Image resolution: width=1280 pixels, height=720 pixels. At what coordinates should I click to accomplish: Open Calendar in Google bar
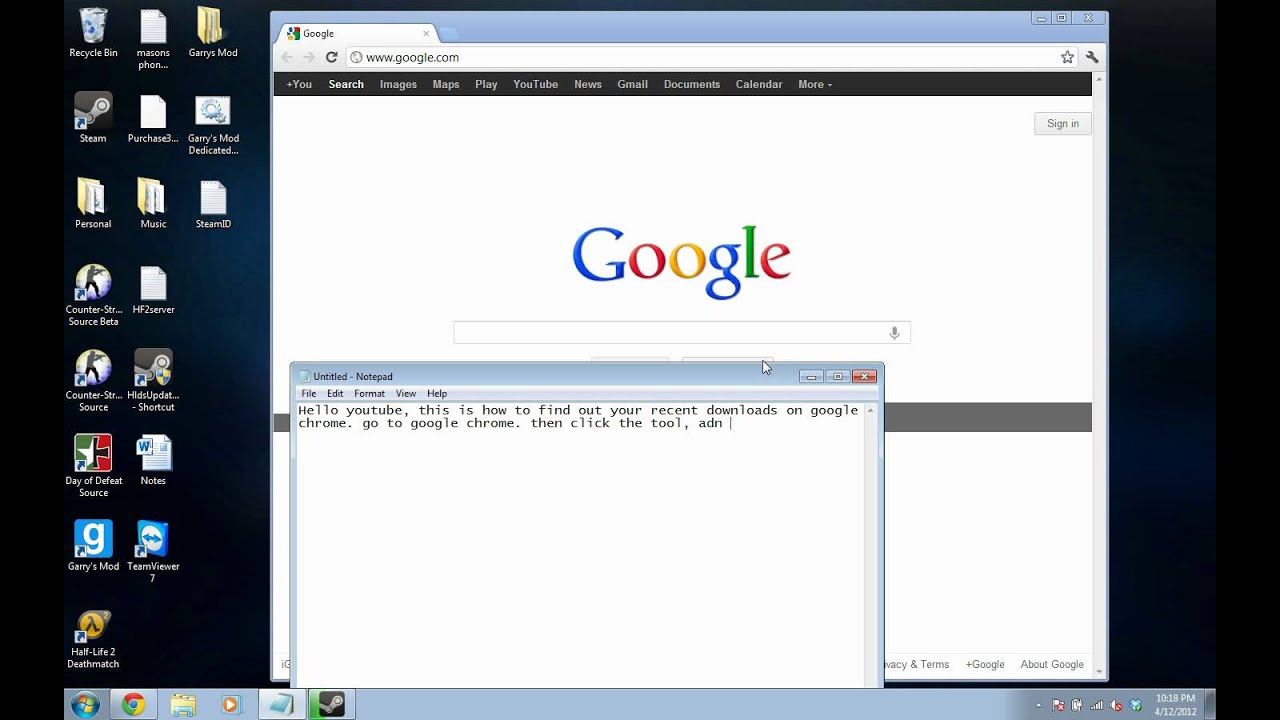759,84
